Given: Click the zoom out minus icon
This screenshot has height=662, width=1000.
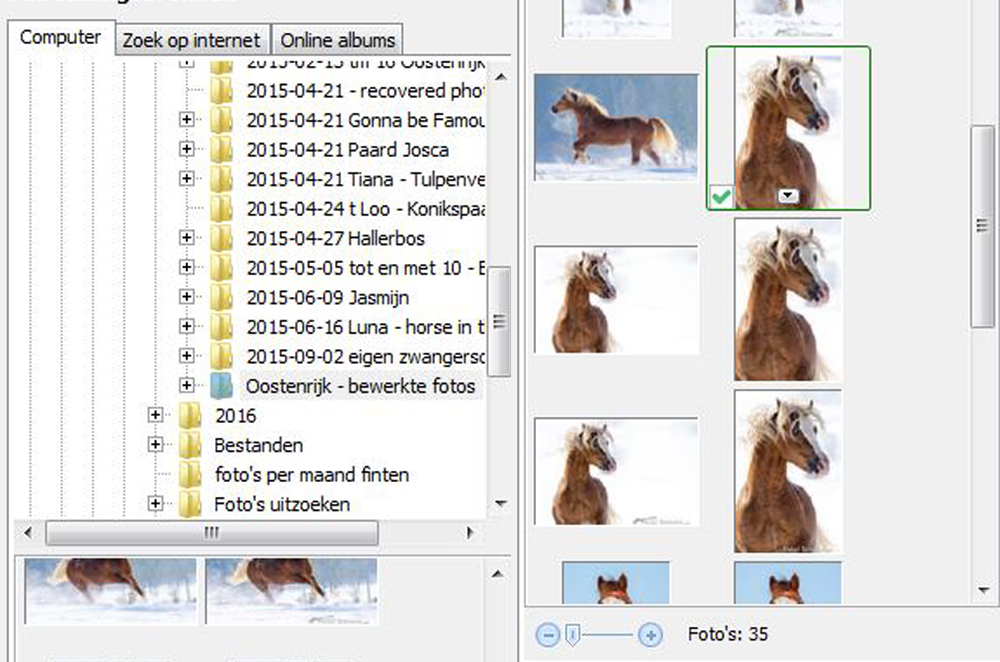Looking at the screenshot, I should pos(547,634).
